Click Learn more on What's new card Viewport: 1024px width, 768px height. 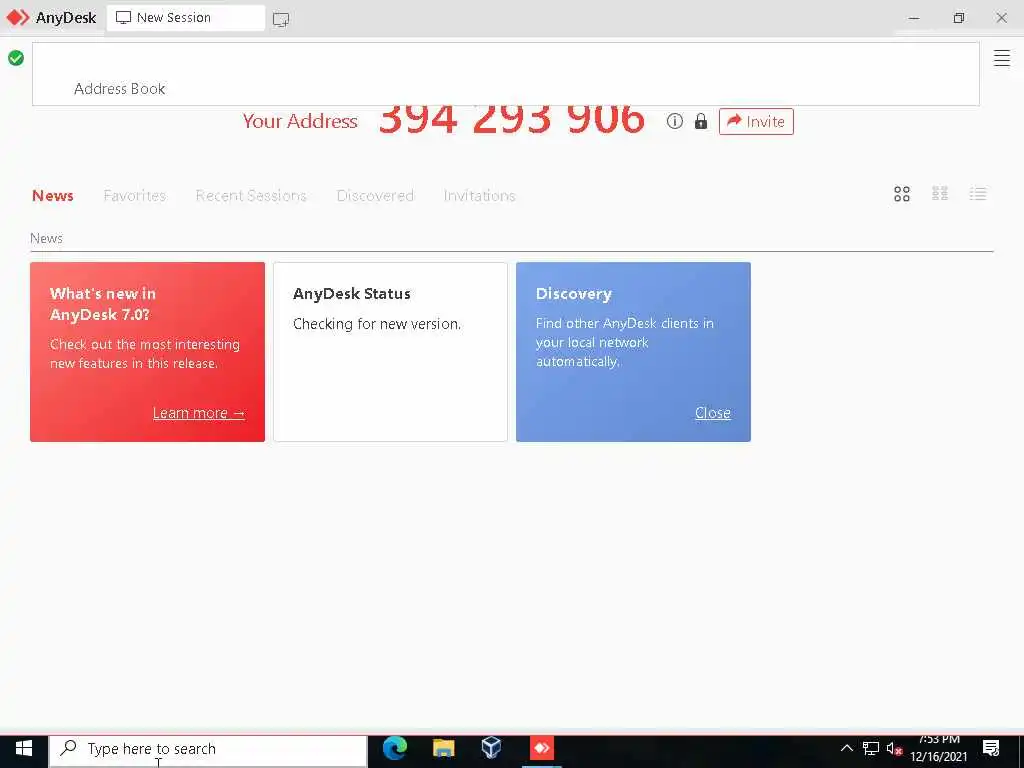pos(199,413)
